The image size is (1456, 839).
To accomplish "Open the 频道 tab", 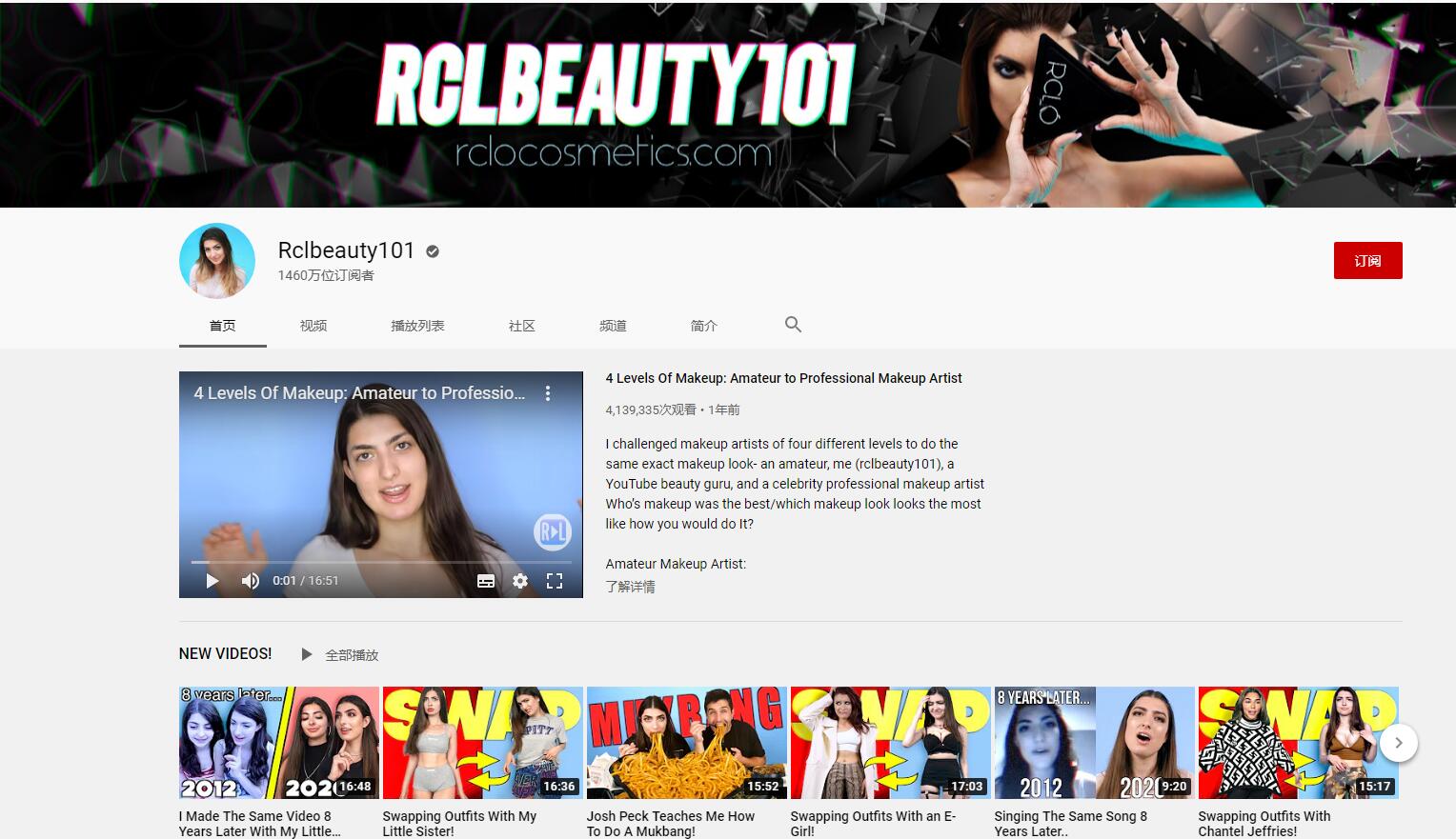I will (x=613, y=326).
